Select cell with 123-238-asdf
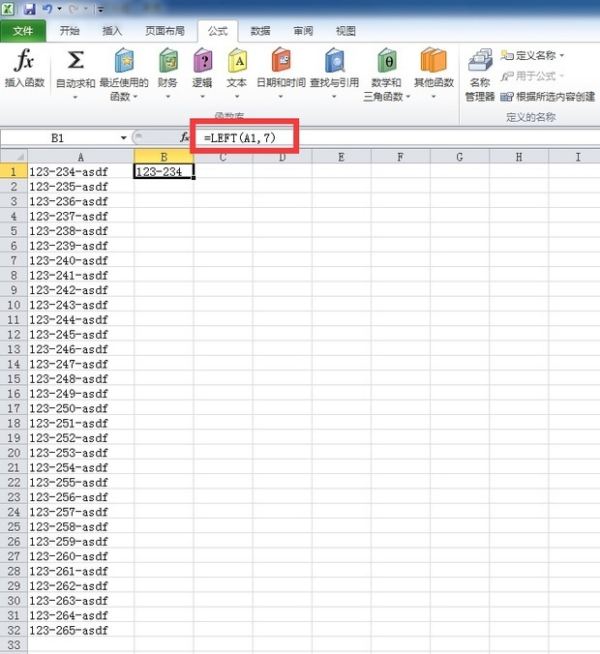Viewport: 600px width, 654px height. click(x=81, y=231)
